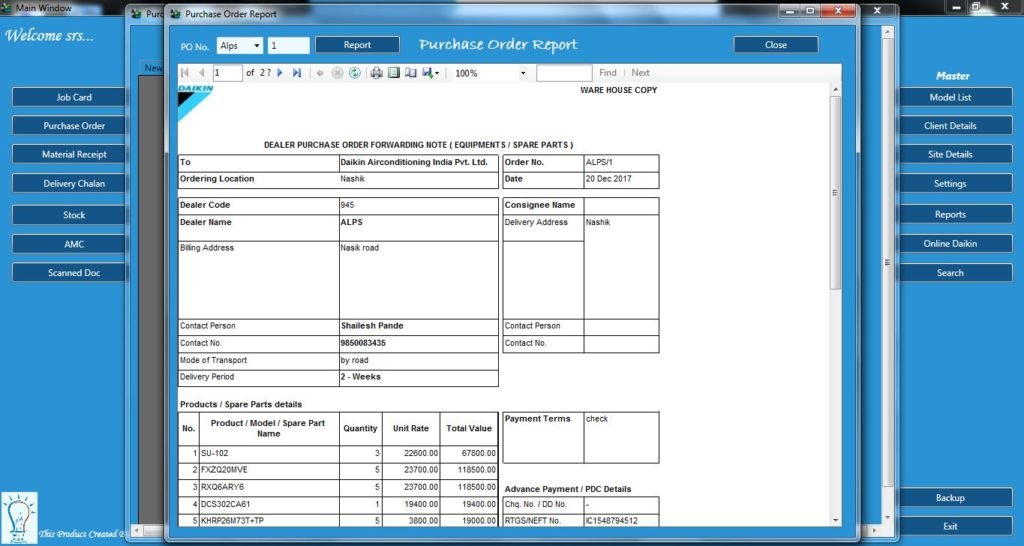Click order number ALPS/1 cell
Viewport: 1024px width, 546px height.
click(x=621, y=163)
